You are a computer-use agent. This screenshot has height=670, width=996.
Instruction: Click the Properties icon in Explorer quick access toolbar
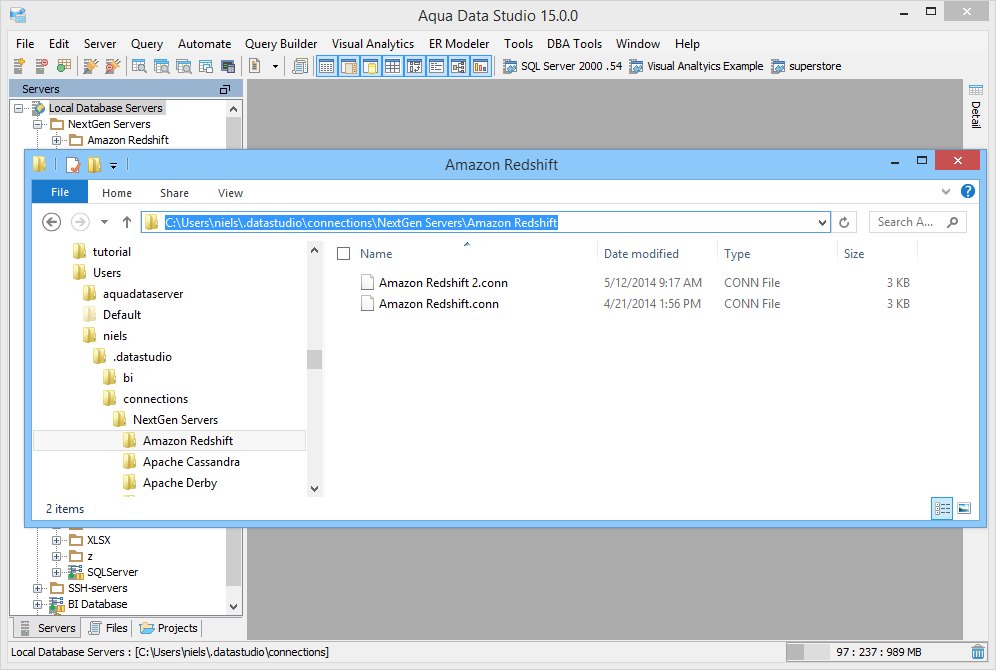coord(73,165)
